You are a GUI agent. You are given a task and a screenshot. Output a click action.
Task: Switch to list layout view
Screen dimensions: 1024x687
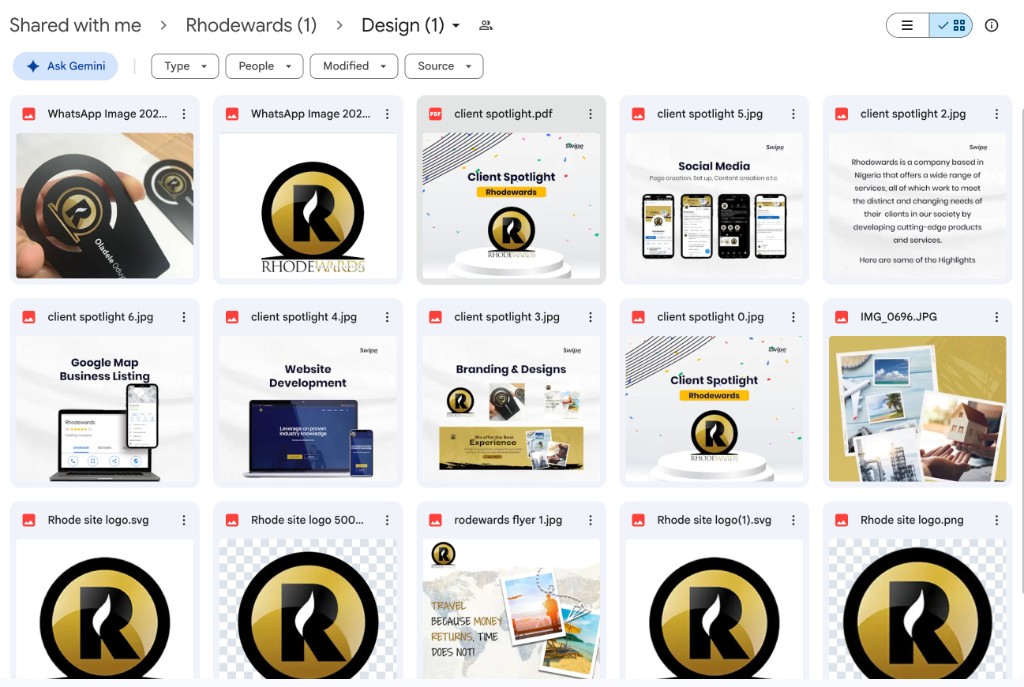908,25
